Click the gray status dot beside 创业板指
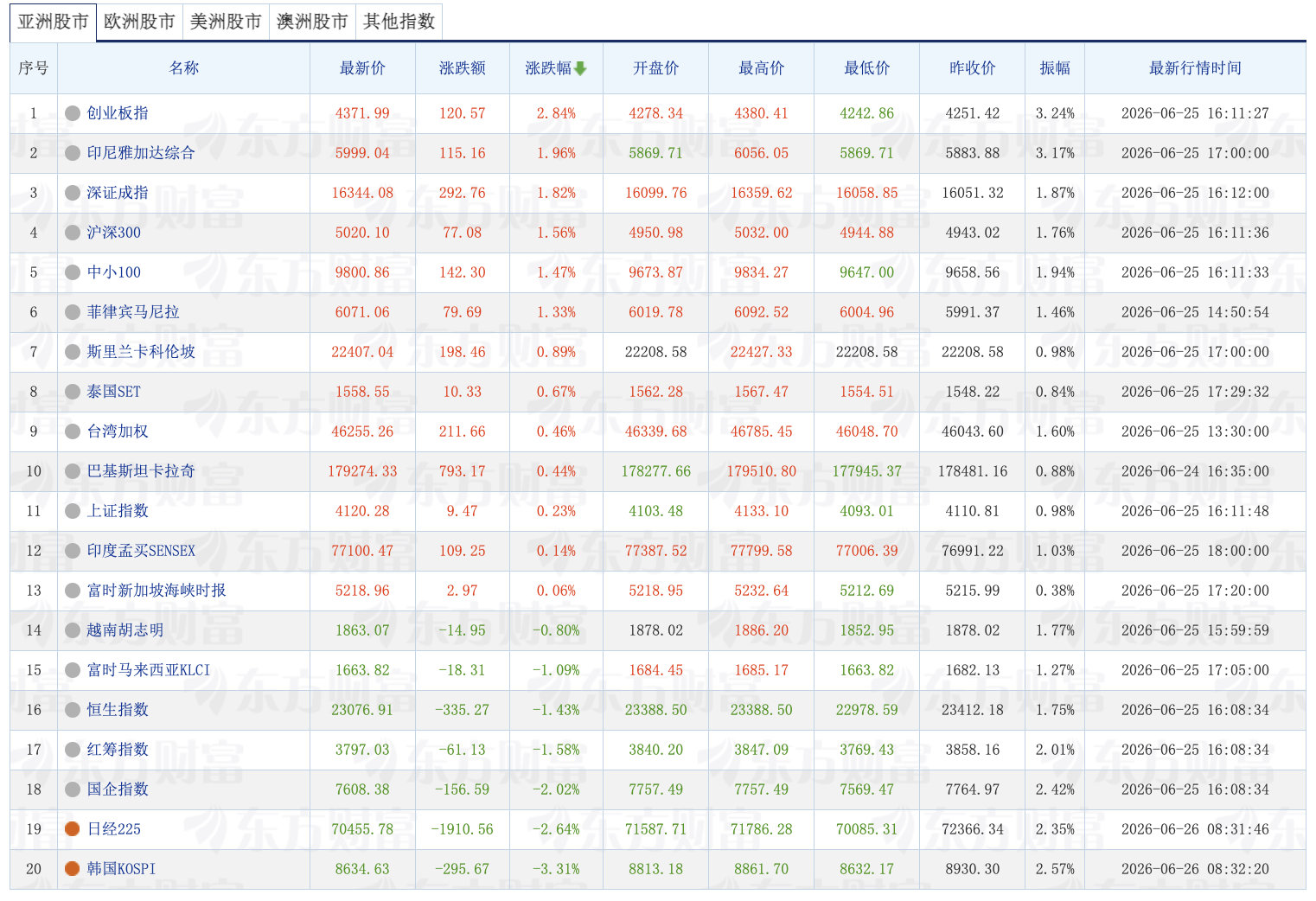The image size is (1316, 901). point(73,113)
